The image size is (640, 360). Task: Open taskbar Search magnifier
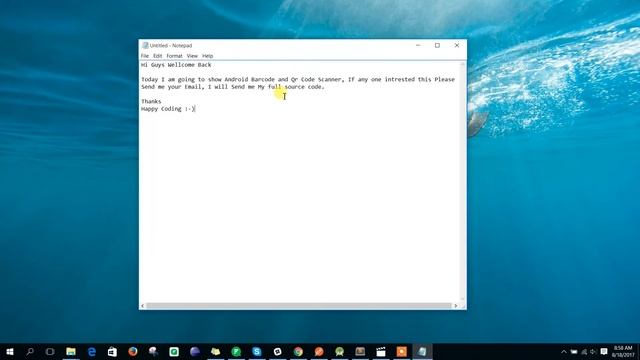tap(30, 351)
